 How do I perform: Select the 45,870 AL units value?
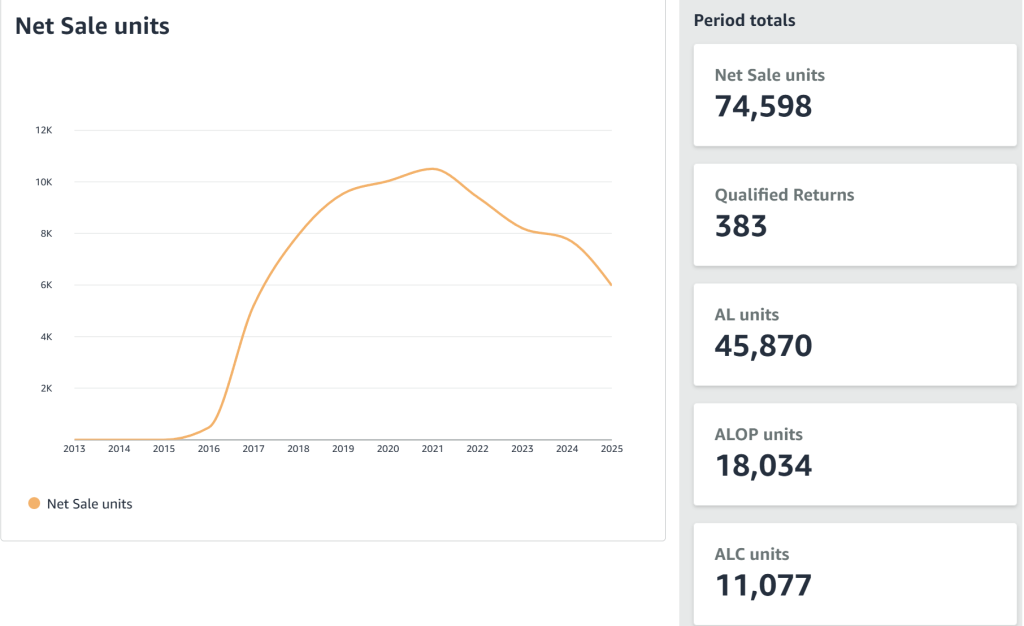763,346
